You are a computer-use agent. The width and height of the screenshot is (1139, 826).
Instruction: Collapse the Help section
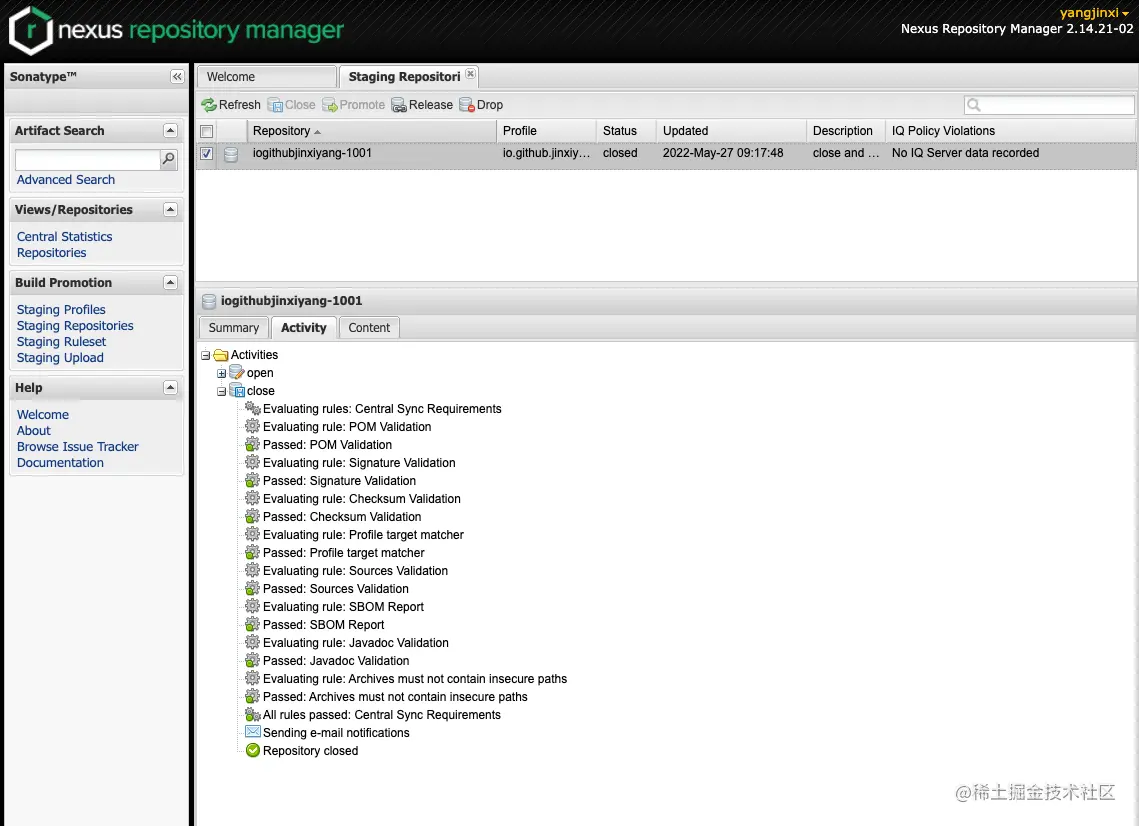click(x=171, y=388)
